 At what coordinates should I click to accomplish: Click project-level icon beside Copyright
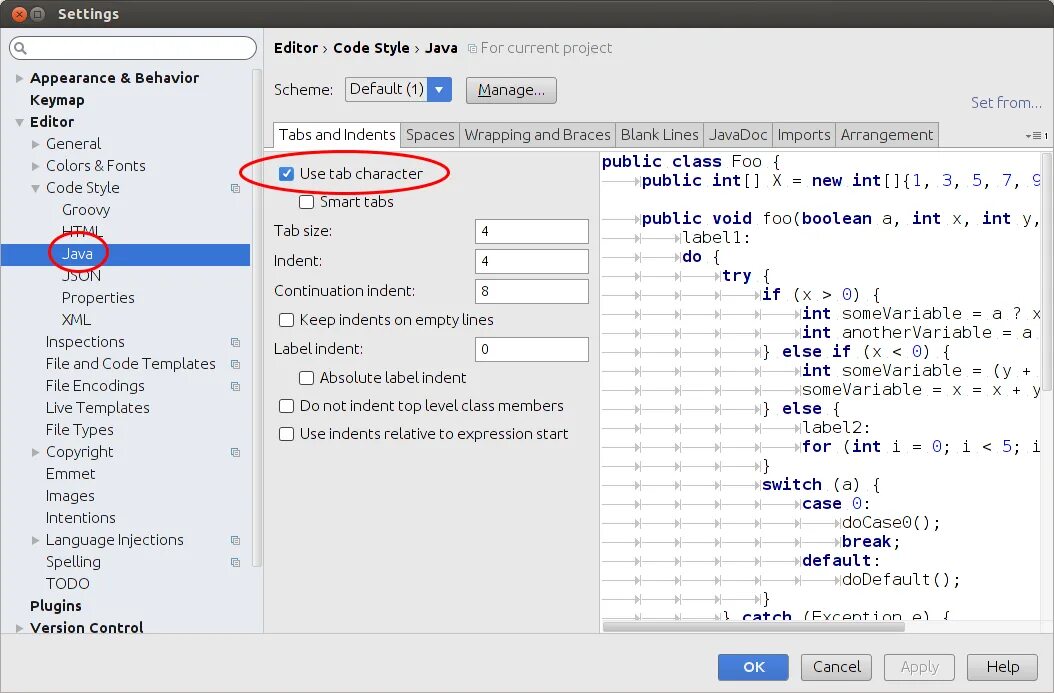coord(235,452)
